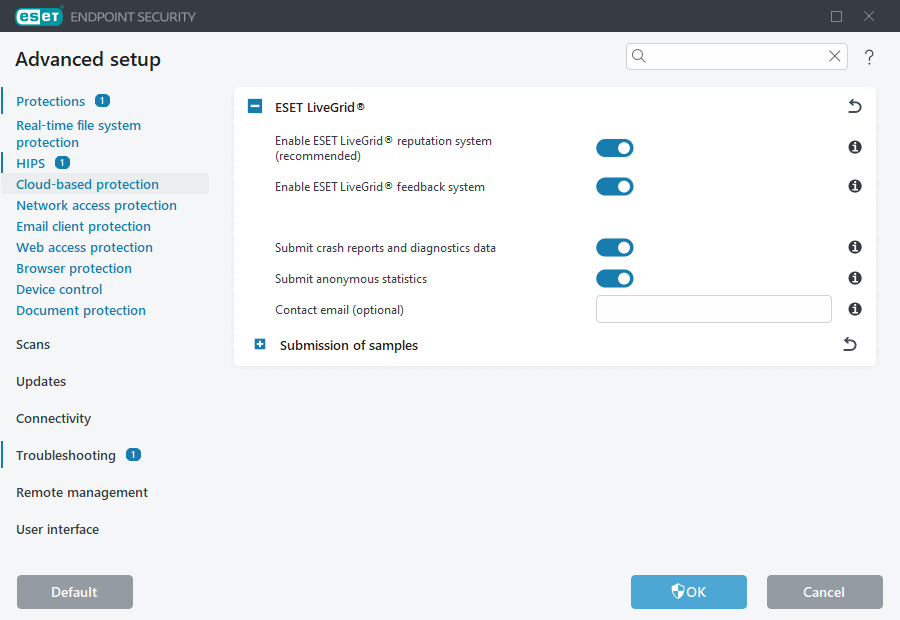The image size is (900, 620).
Task: Switch to the Troubleshooting section
Action: point(66,455)
